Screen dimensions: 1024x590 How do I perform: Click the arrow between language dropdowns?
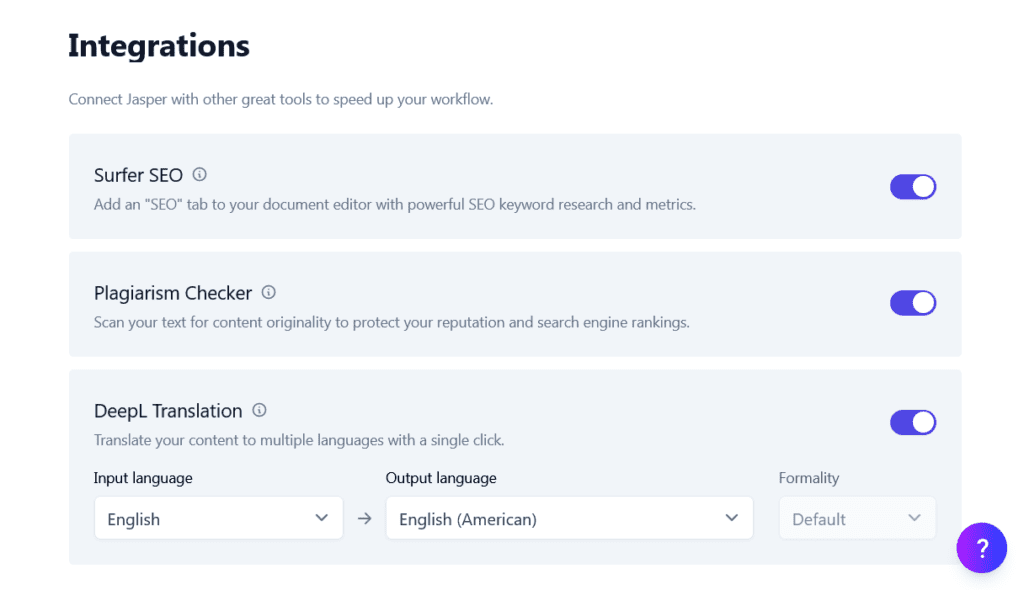pos(364,518)
